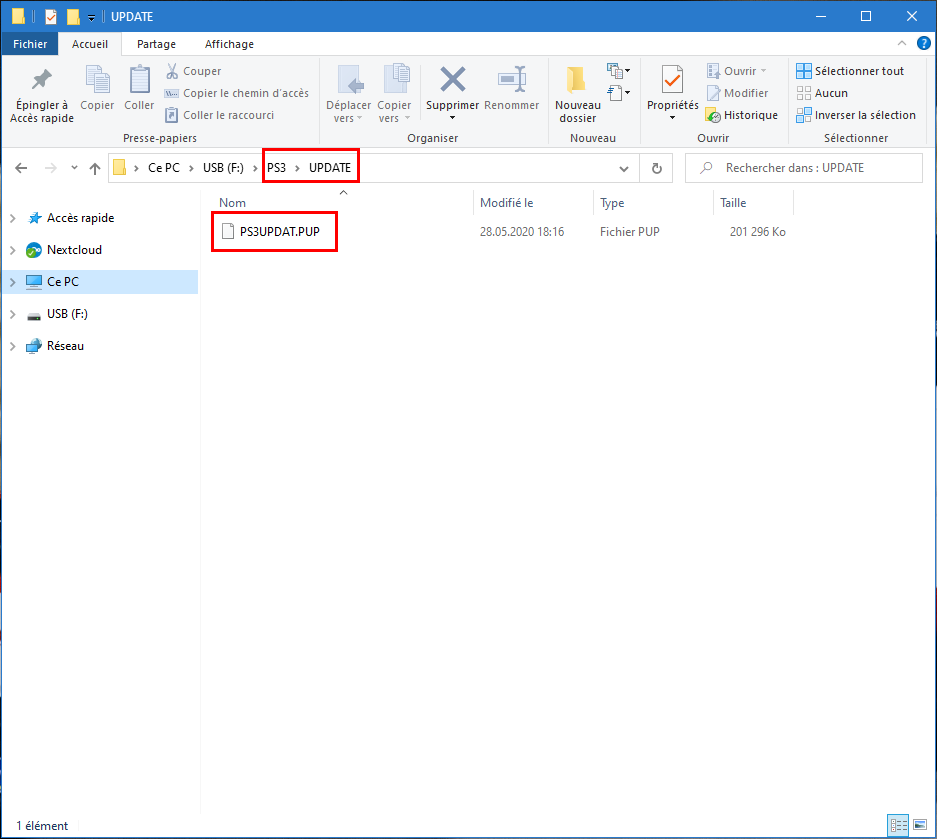The image size is (937, 839).
Task: Open address bar history dropdown
Action: coord(624,169)
